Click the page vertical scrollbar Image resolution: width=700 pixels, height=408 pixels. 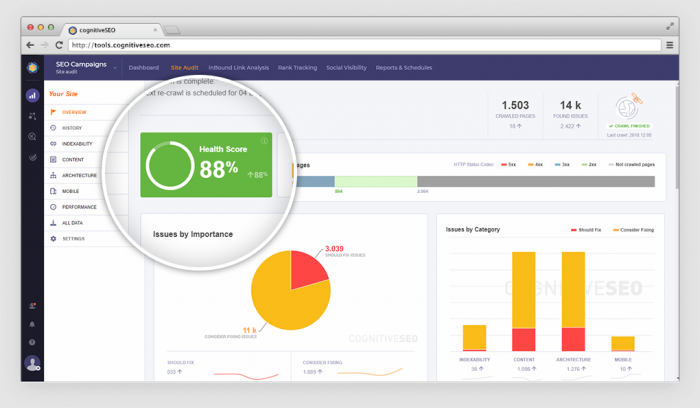(677, 137)
